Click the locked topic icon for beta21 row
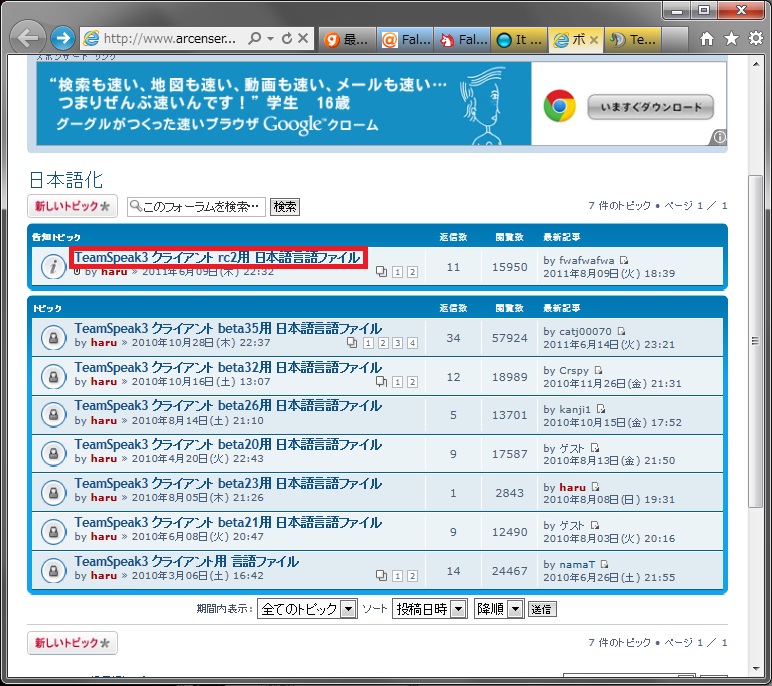Screen dimensions: 772x686 click(x=54, y=531)
